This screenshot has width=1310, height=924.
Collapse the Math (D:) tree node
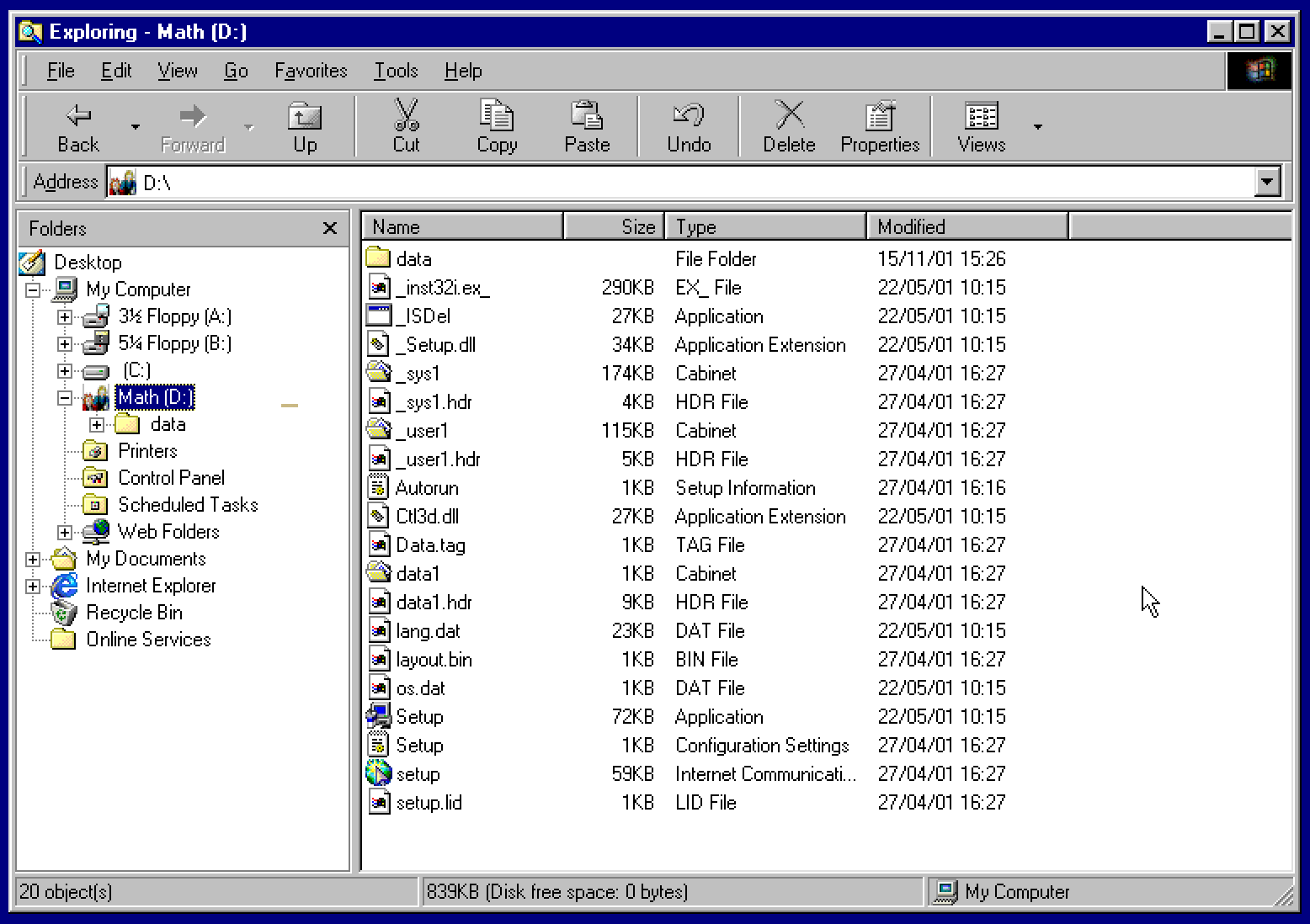pyautogui.click(x=65, y=398)
